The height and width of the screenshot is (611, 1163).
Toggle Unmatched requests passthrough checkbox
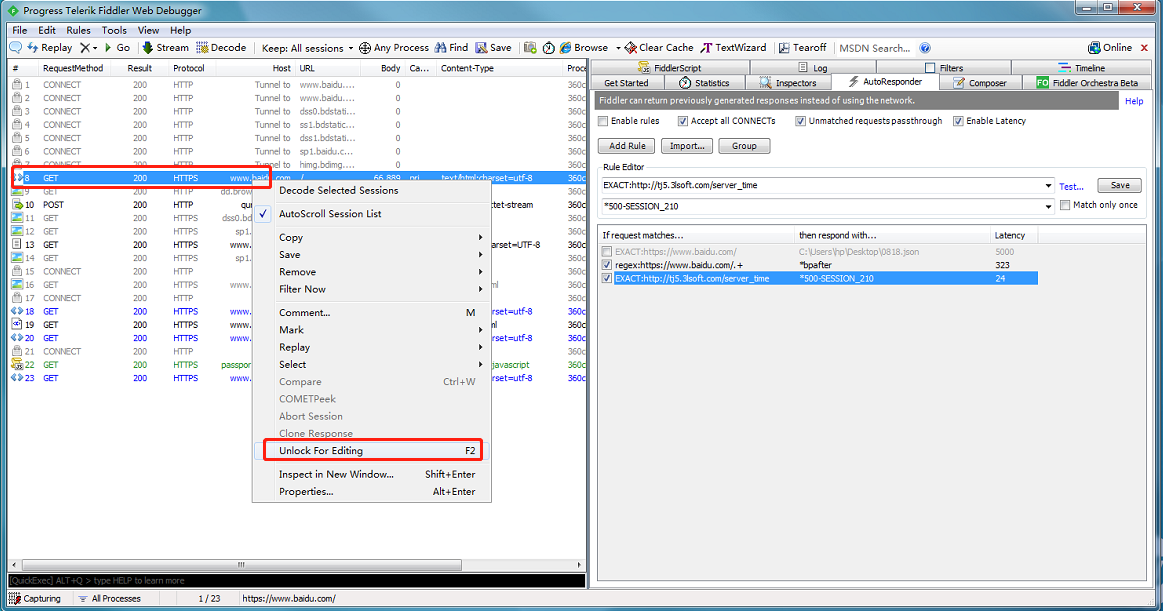point(800,121)
